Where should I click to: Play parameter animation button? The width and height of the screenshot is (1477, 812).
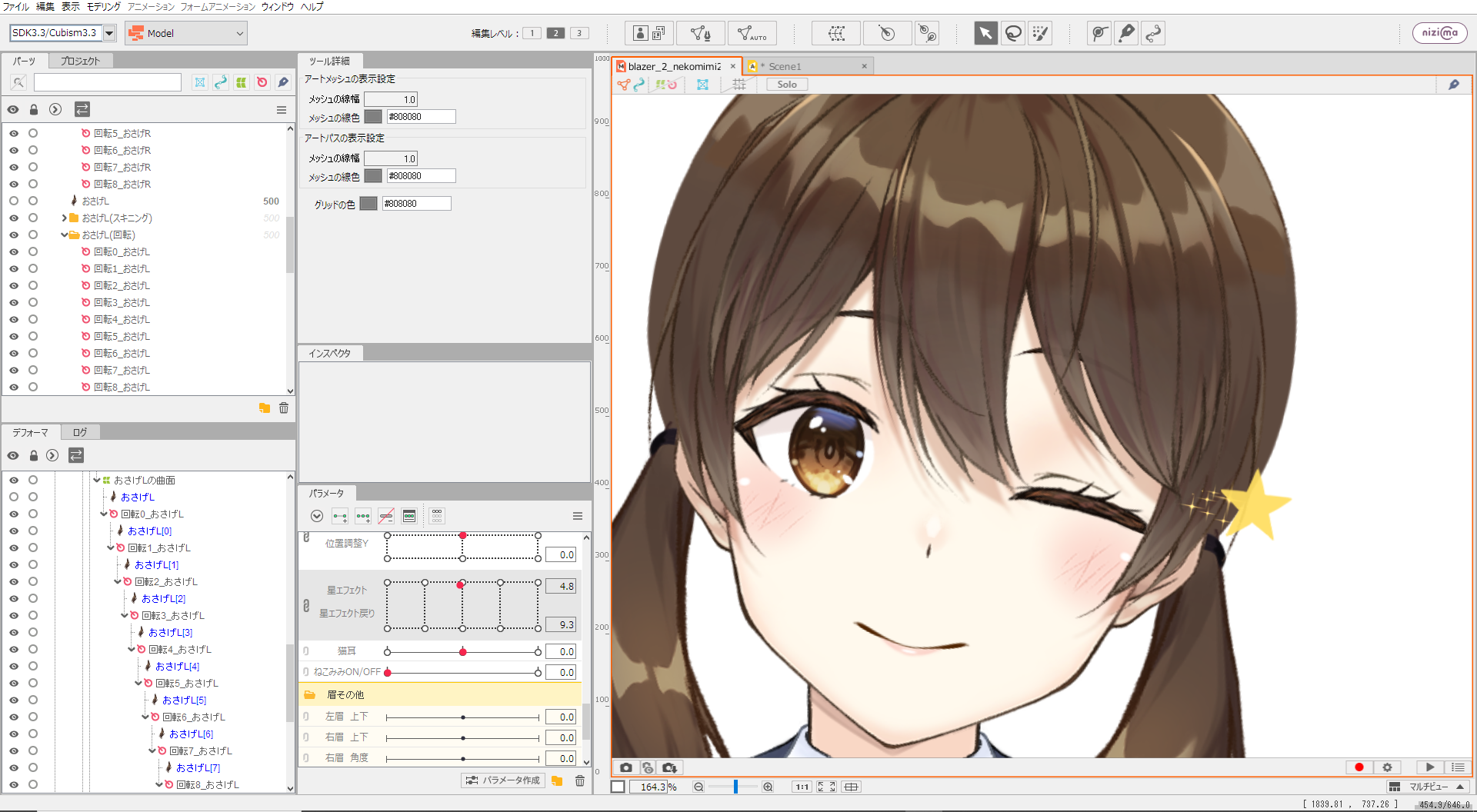pyautogui.click(x=1430, y=767)
